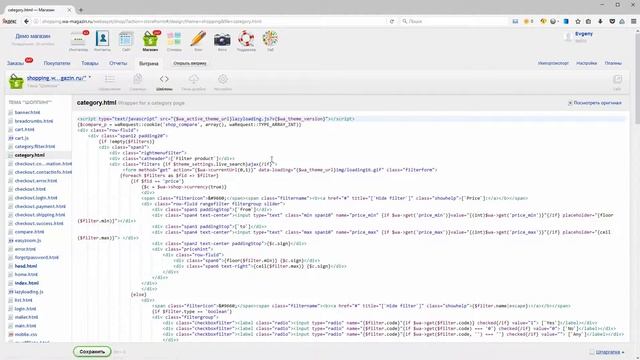Open head.html in file list
The width and height of the screenshot is (640, 360).
click(26, 266)
